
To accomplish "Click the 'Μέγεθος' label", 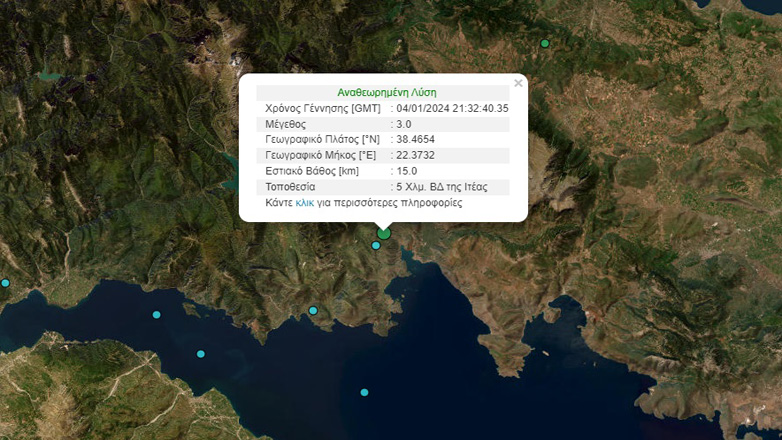I will [286, 124].
